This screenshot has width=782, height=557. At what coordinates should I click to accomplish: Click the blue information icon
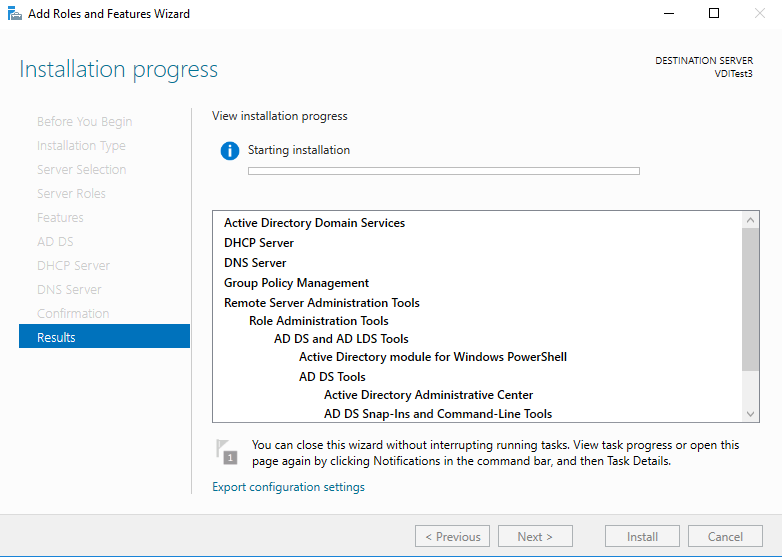click(230, 151)
